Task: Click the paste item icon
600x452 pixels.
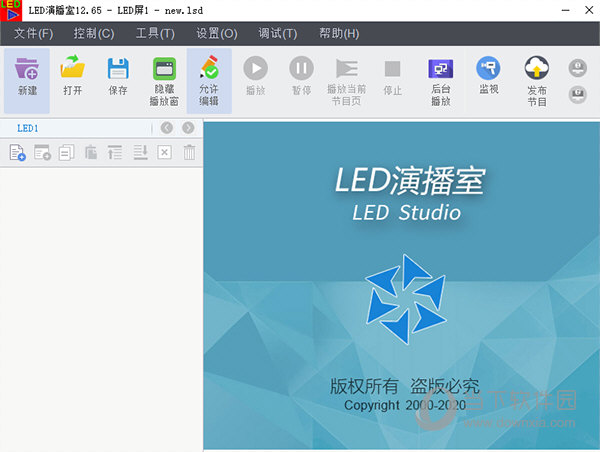Action: pyautogui.click(x=91, y=152)
